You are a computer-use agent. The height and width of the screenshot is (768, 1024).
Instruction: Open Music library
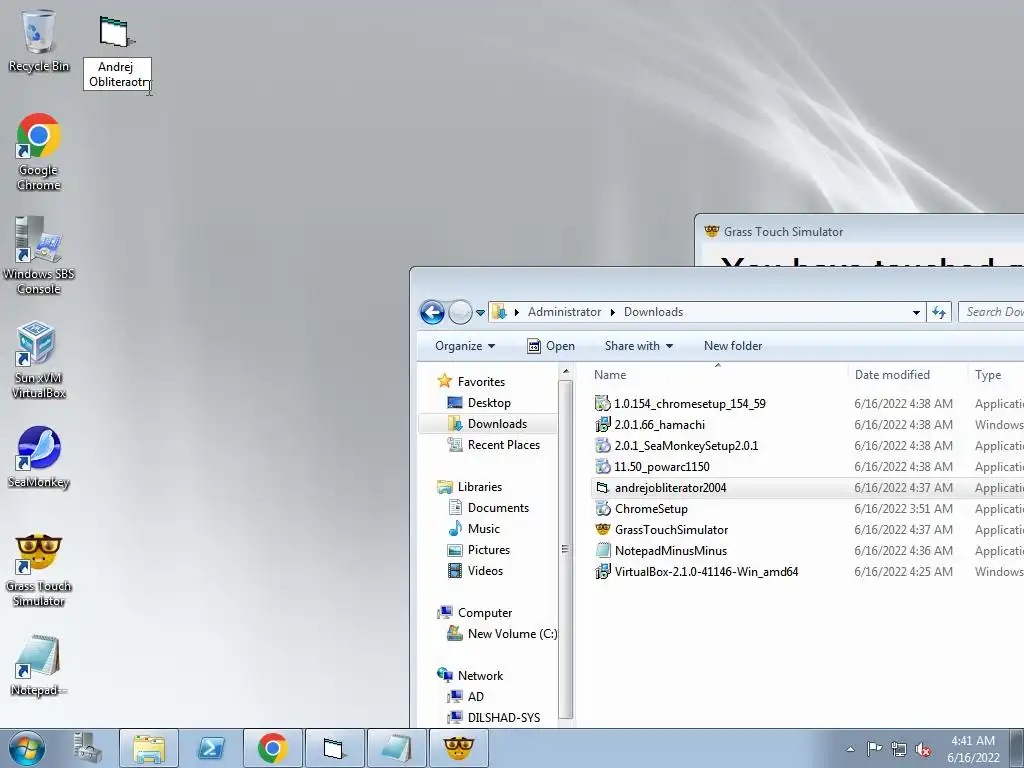point(483,528)
